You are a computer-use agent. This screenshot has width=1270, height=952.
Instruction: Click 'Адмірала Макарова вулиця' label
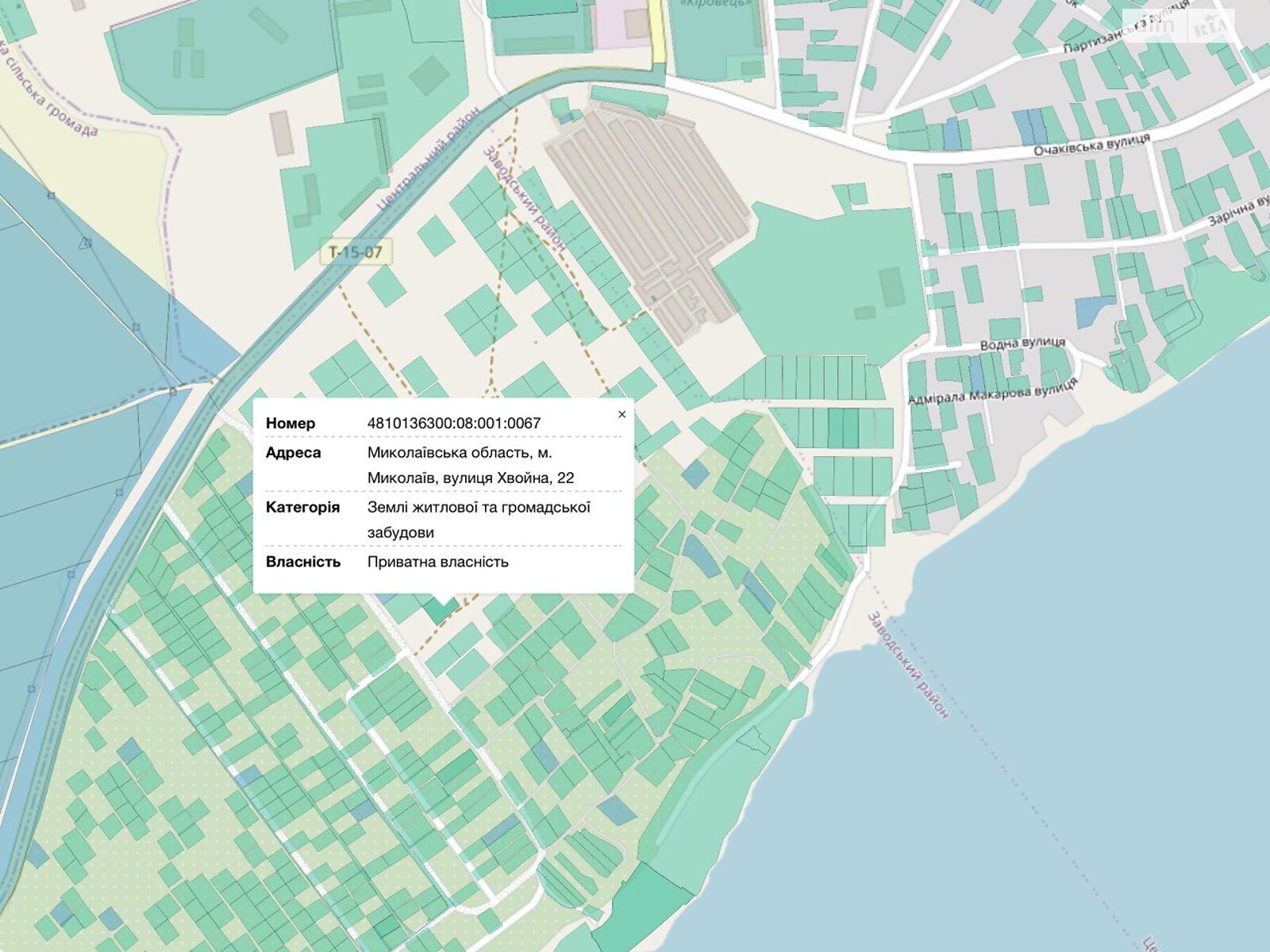point(992,390)
